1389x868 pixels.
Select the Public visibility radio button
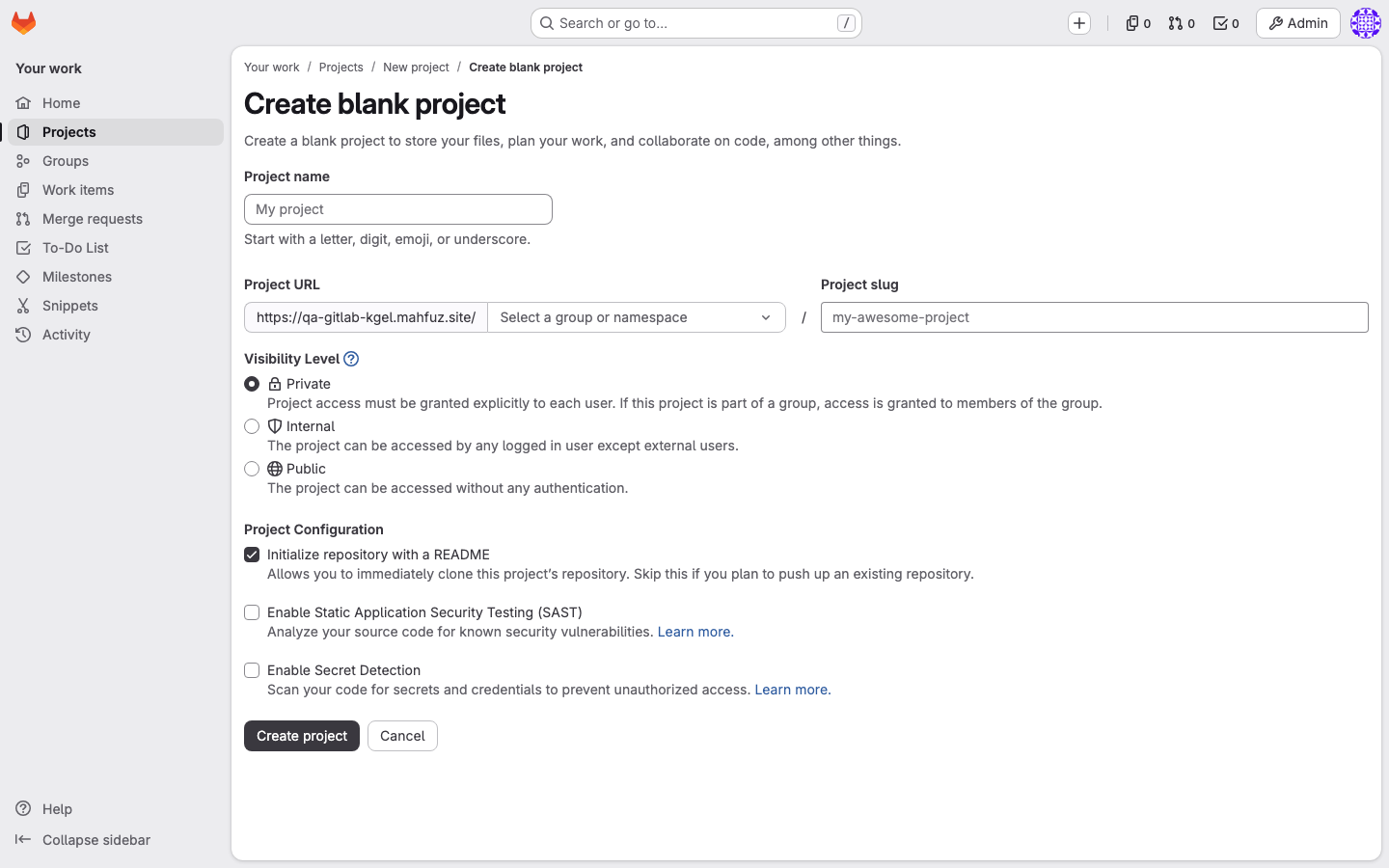point(252,469)
